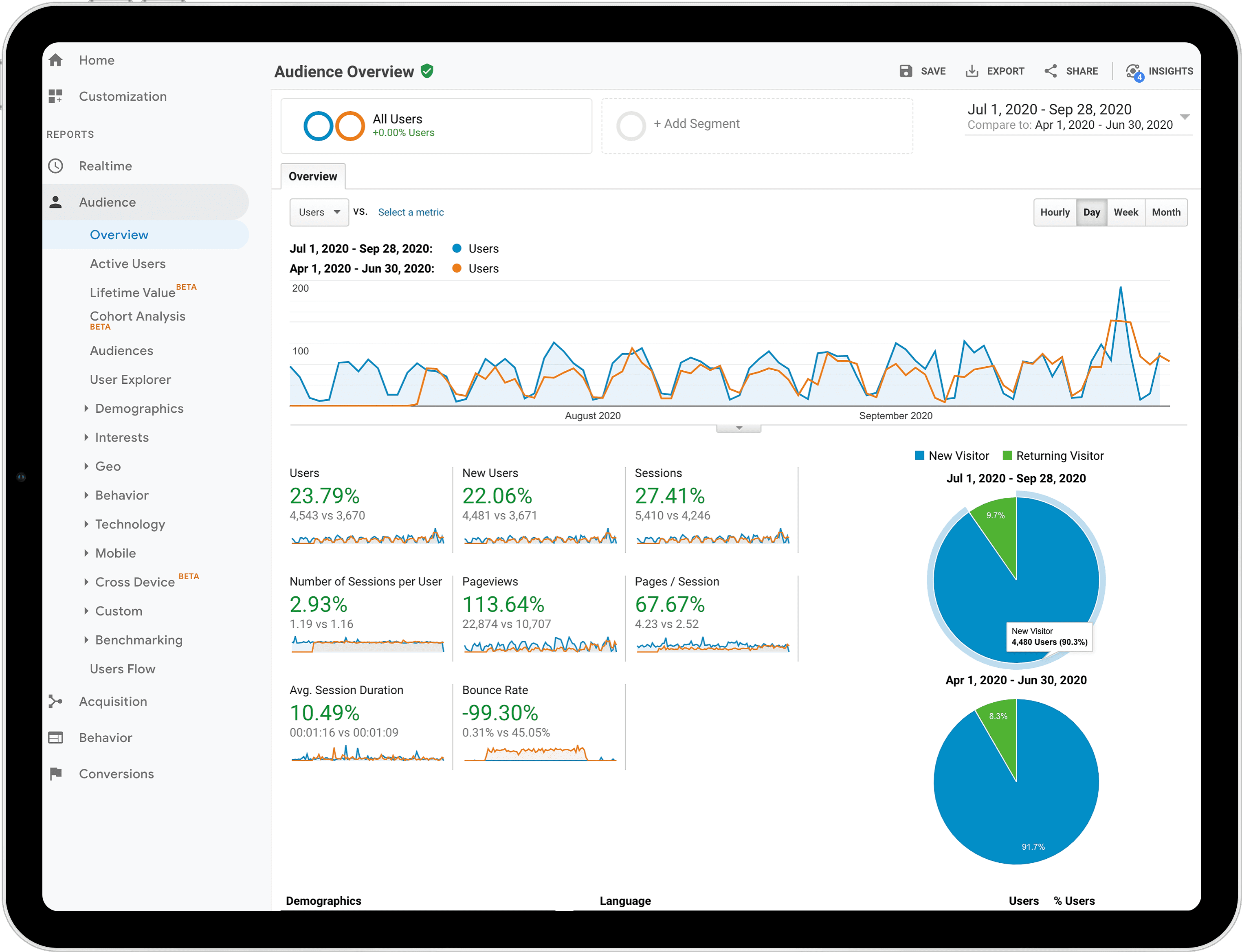This screenshot has width=1242, height=952.
Task: Select Month chart granularity
Action: pyautogui.click(x=1166, y=213)
